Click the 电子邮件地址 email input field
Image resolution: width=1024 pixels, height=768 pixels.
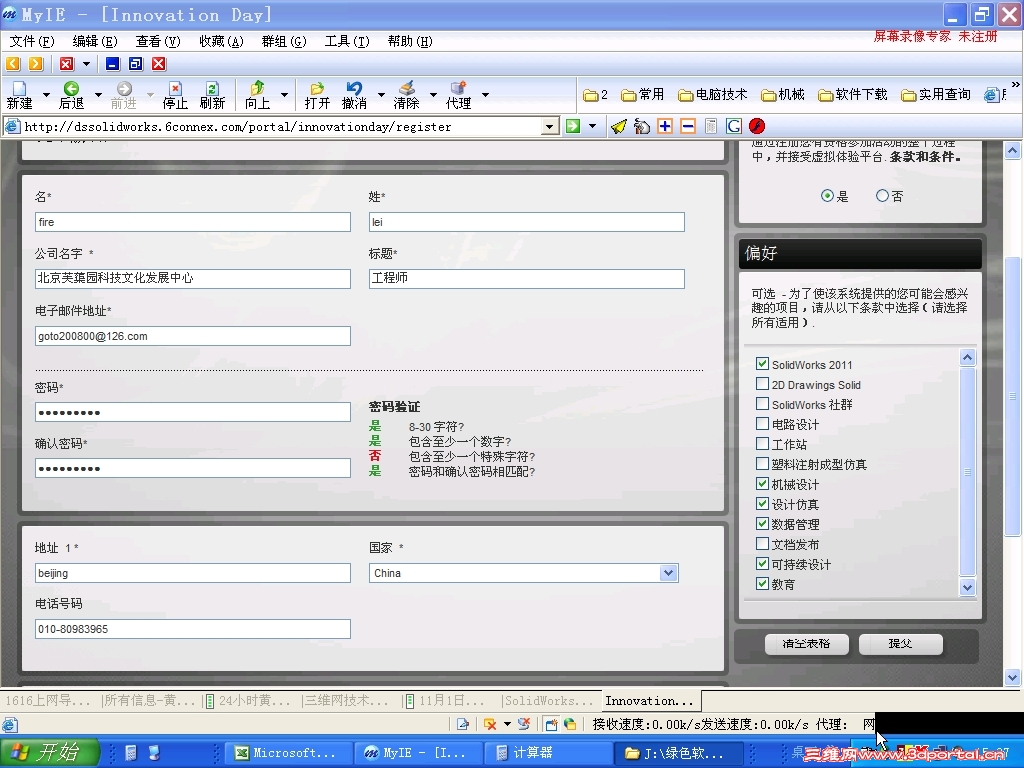tap(193, 336)
